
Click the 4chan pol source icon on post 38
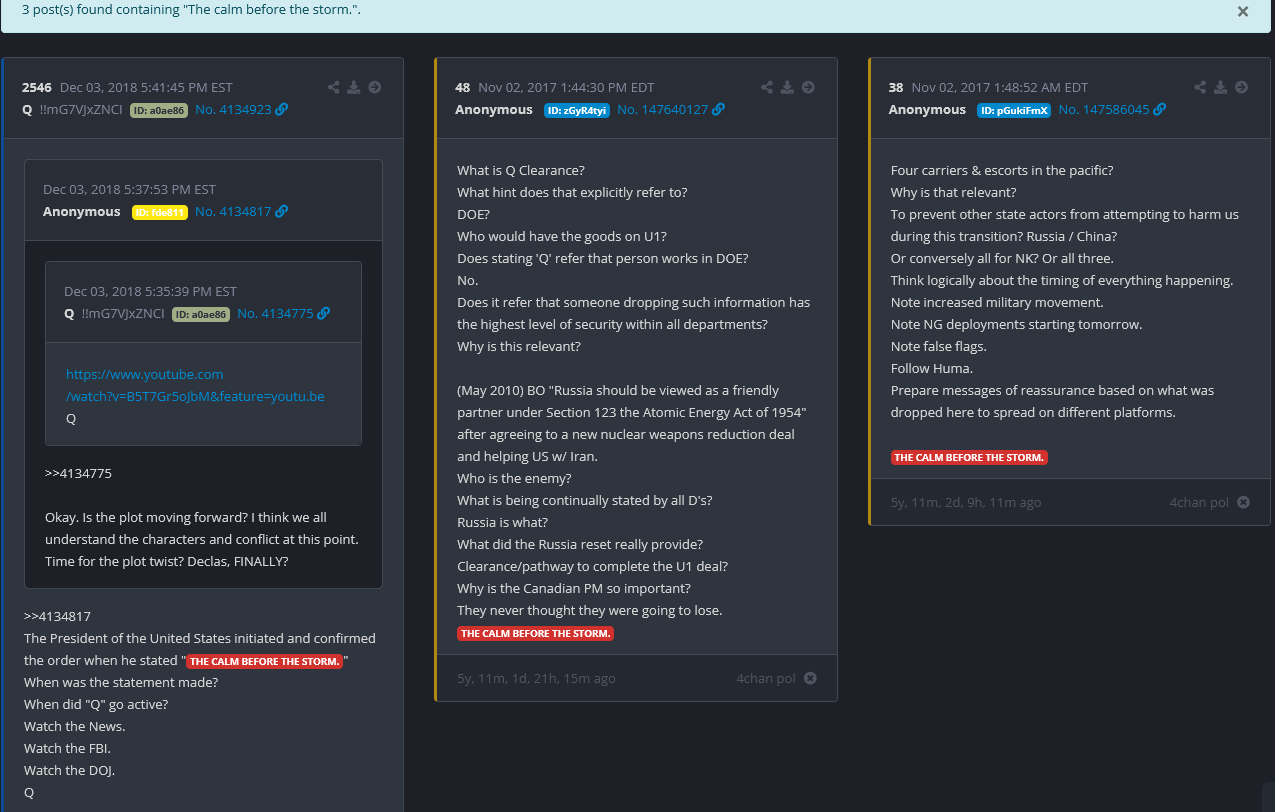tap(1243, 502)
